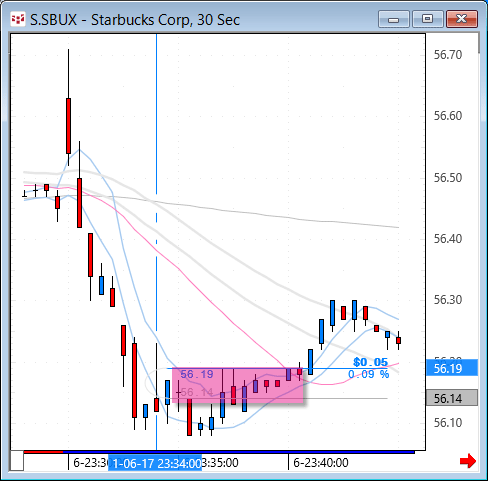Click the 56.14 label inside pink box
Screen dimensions: 488x481
click(196, 392)
